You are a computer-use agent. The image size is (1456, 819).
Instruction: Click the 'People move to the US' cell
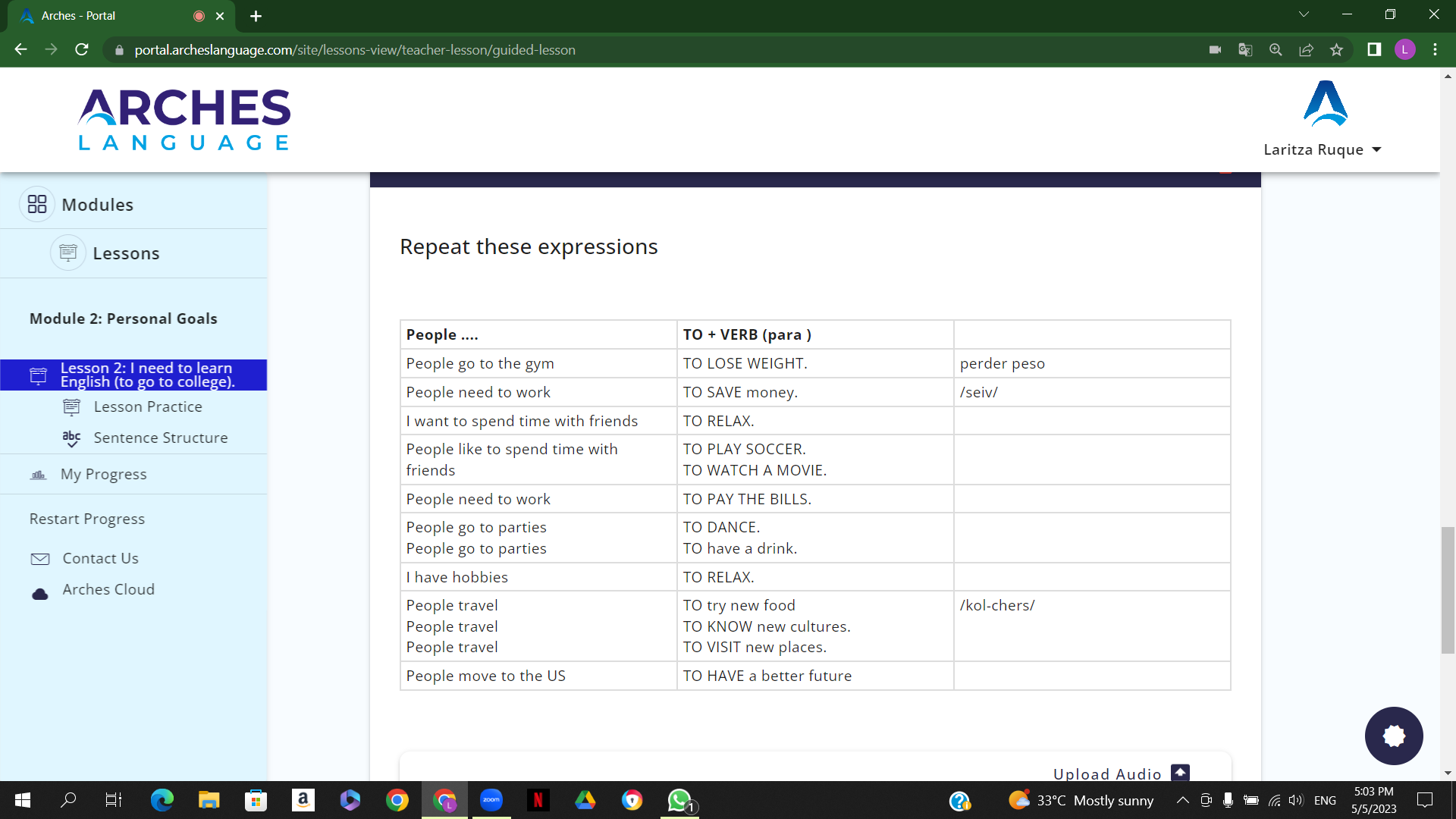[x=538, y=676]
